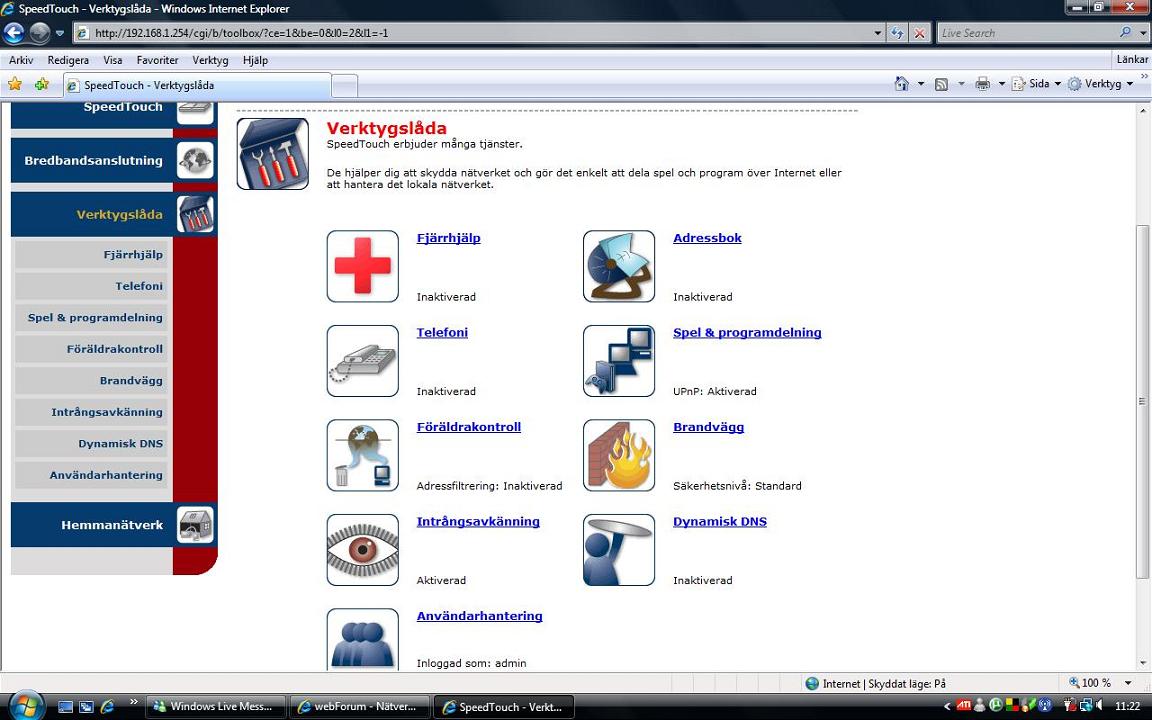Click the large Verktygslåda toolbox header icon

pos(273,154)
